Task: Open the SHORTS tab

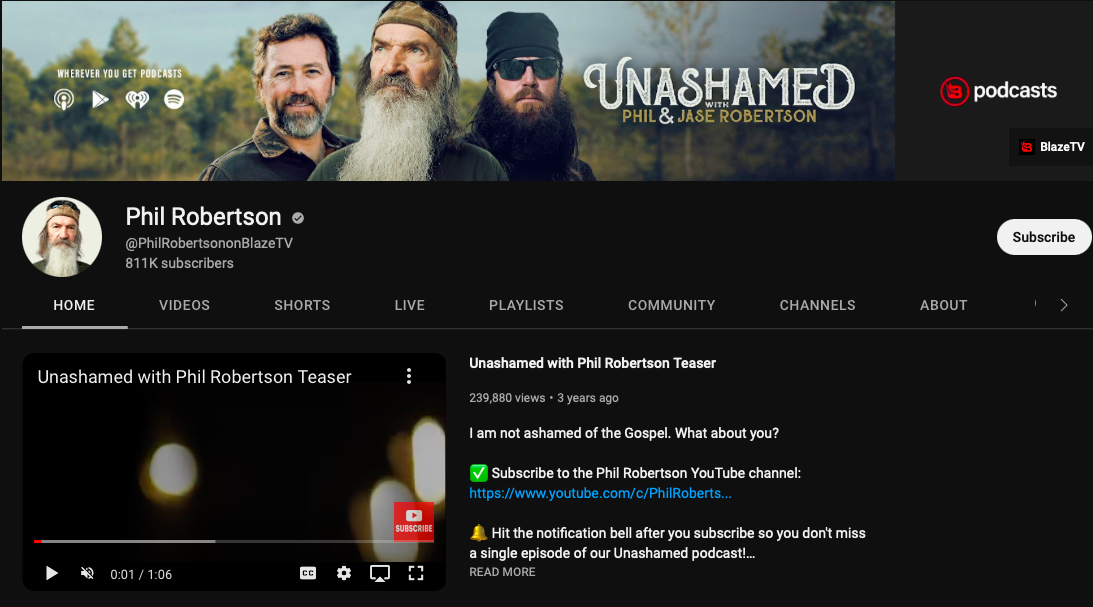Action: pyautogui.click(x=302, y=305)
